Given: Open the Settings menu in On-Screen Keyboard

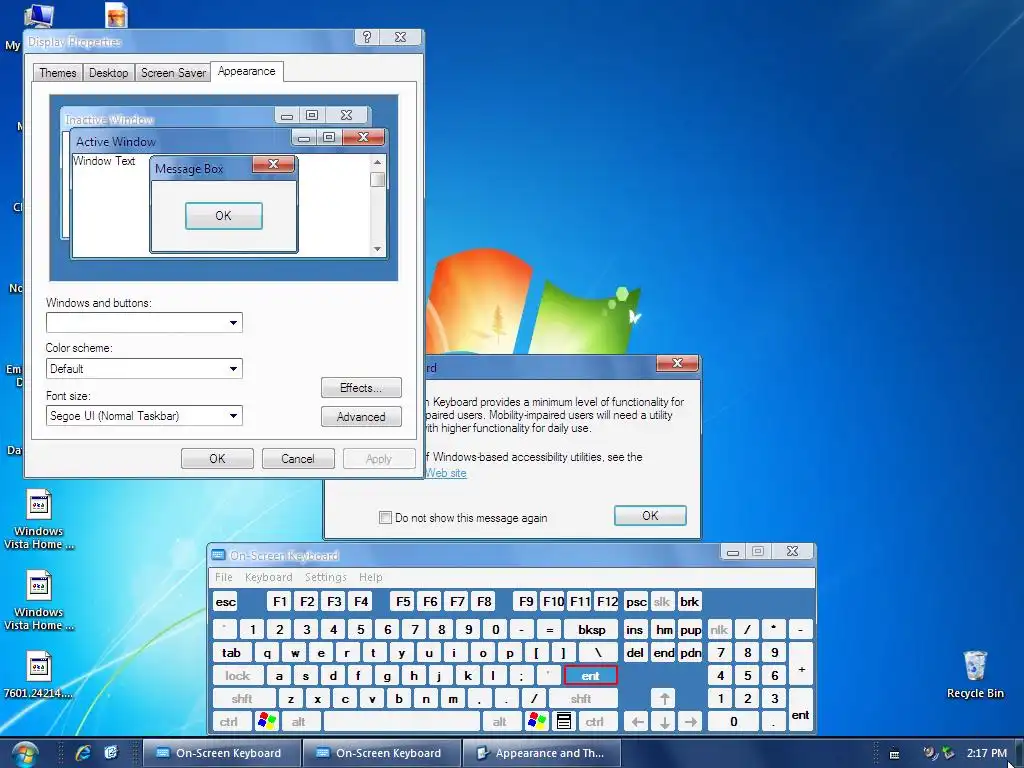Looking at the screenshot, I should [325, 577].
